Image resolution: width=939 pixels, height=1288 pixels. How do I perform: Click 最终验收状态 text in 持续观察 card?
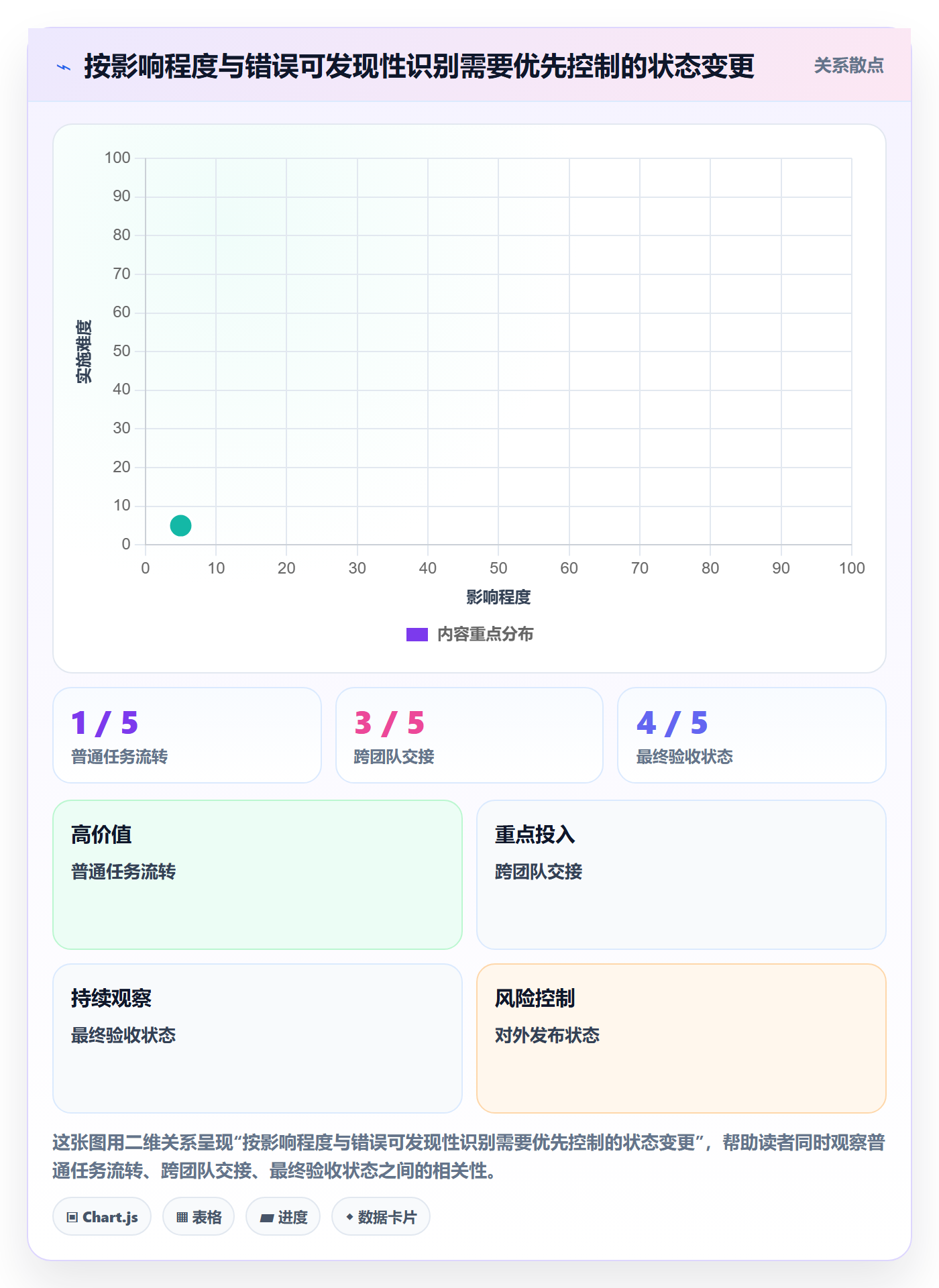click(x=123, y=1035)
